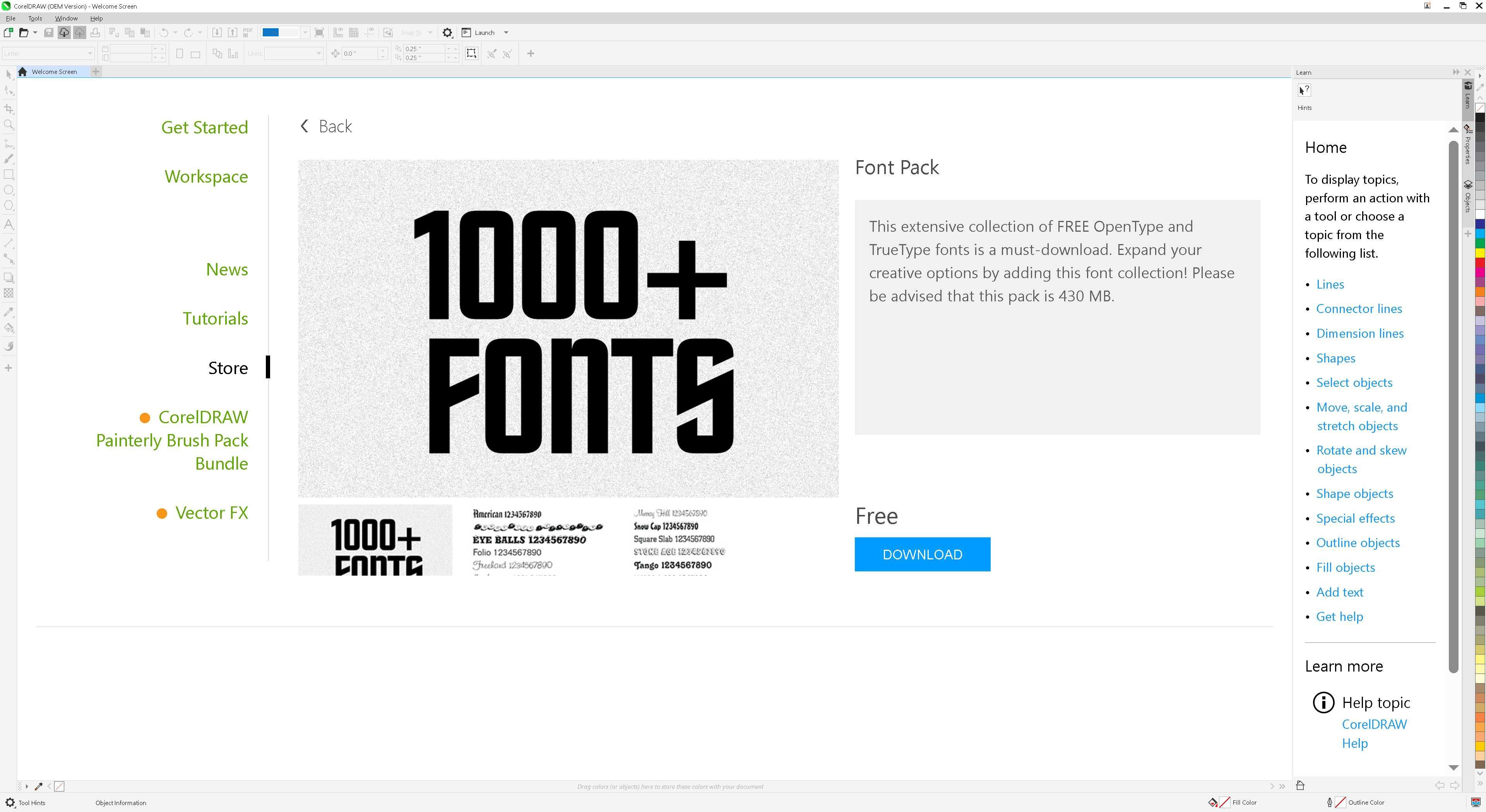Click the Import from cloud icon
1486x812 pixels.
(x=64, y=33)
